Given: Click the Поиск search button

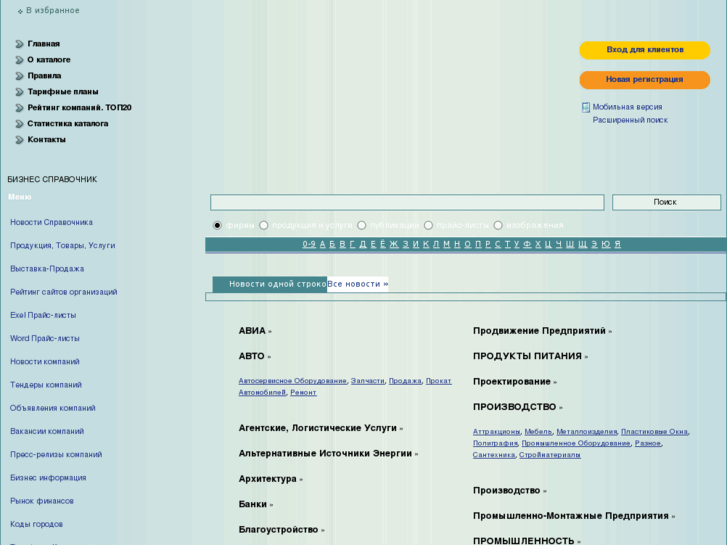Looking at the screenshot, I should pyautogui.click(x=666, y=202).
